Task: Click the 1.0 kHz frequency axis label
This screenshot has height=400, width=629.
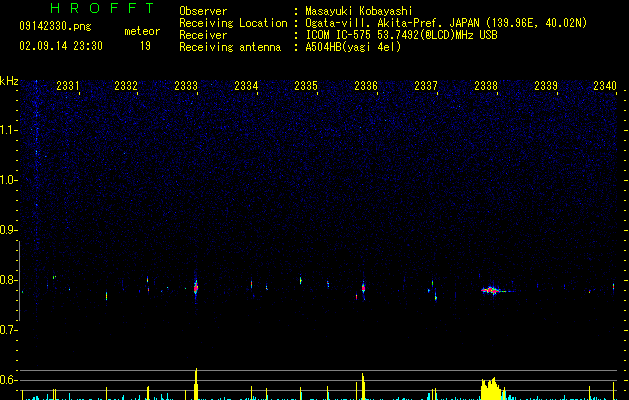Action: tap(8, 180)
